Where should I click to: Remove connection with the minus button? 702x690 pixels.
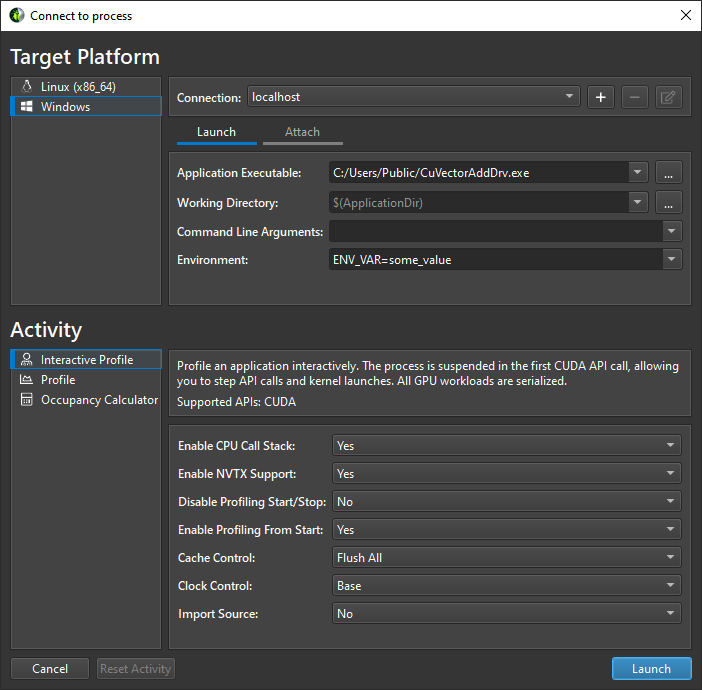(634, 97)
